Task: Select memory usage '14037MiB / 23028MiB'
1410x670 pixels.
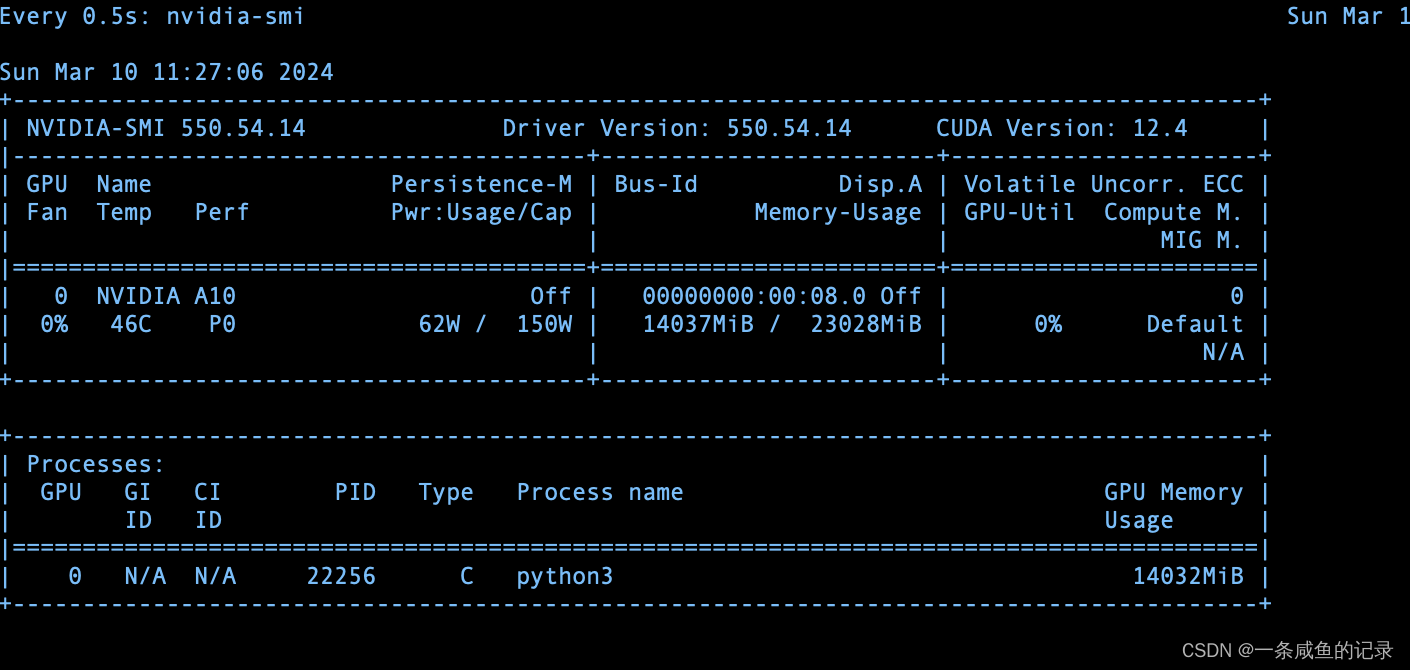Action: 782,324
